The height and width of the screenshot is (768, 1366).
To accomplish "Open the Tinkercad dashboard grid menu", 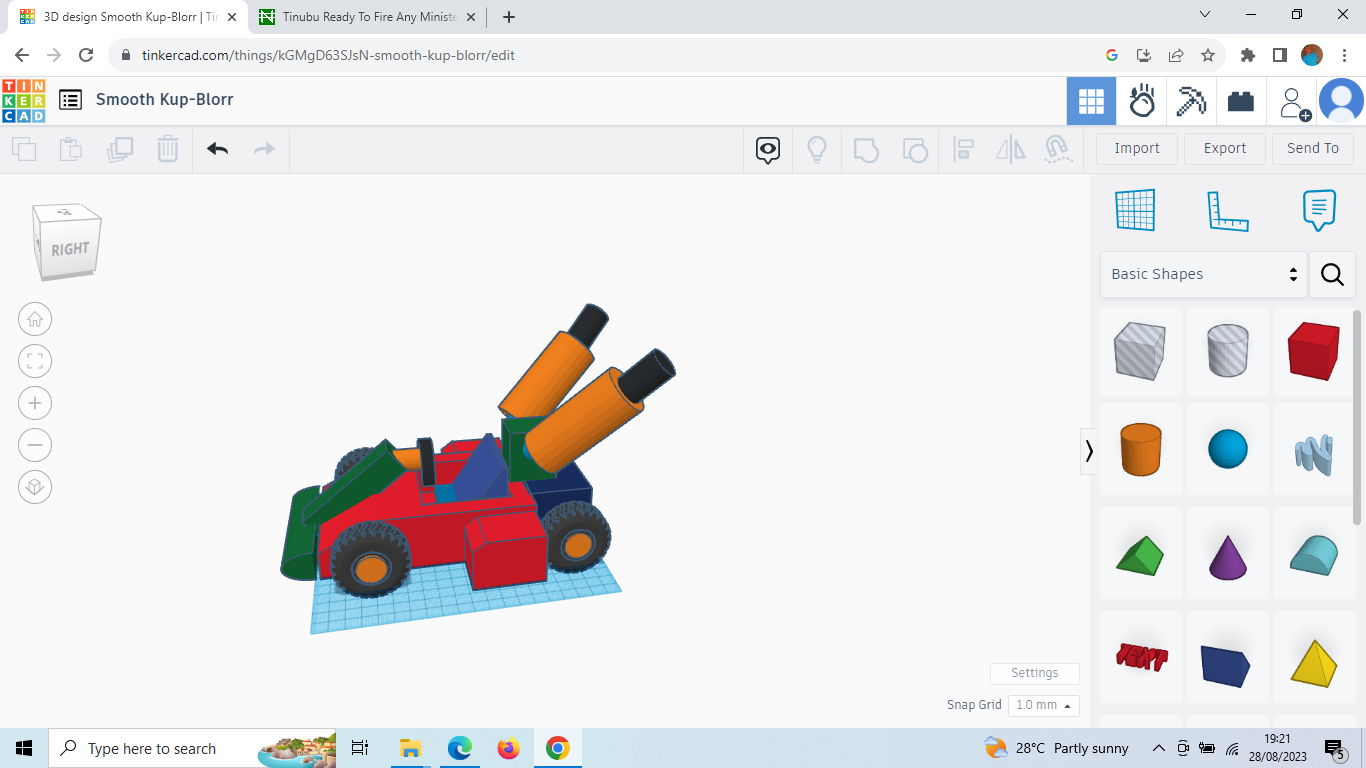I will pyautogui.click(x=1091, y=100).
